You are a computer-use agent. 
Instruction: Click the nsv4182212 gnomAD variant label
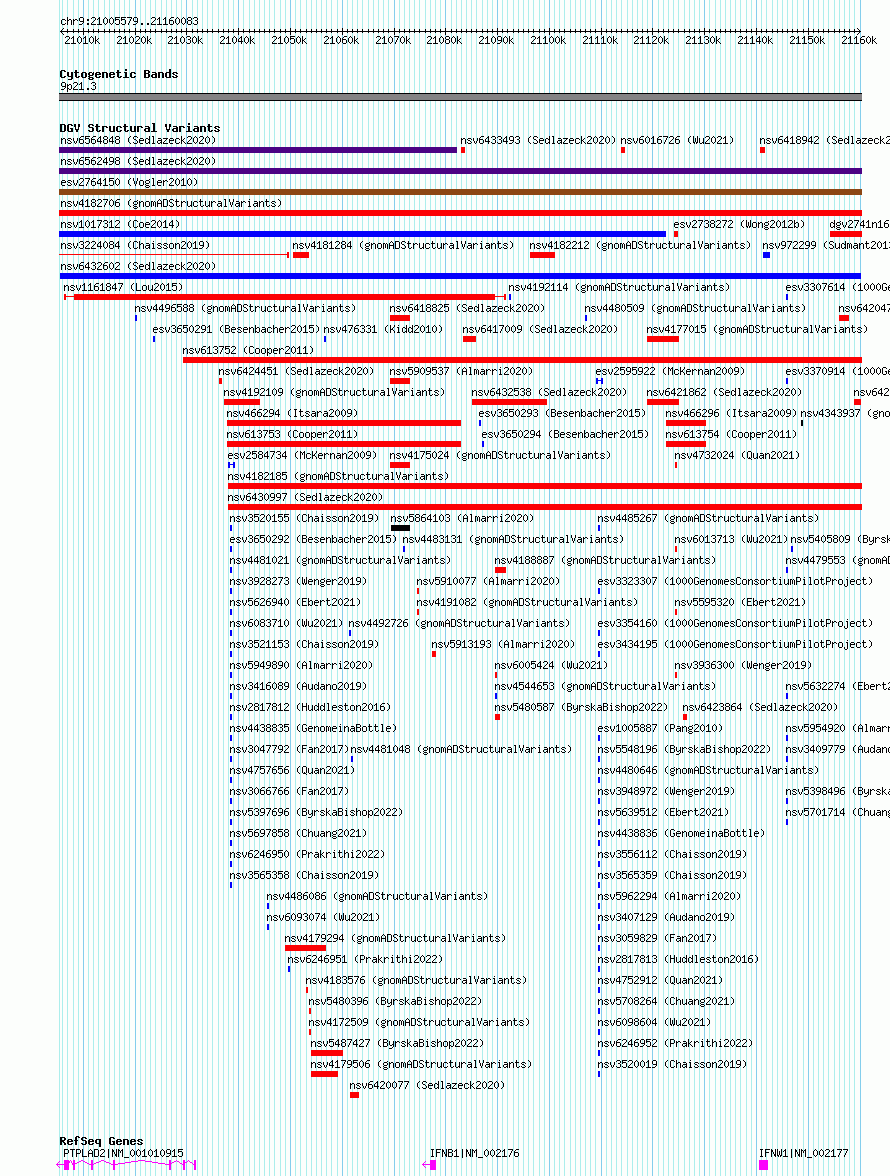pos(640,245)
